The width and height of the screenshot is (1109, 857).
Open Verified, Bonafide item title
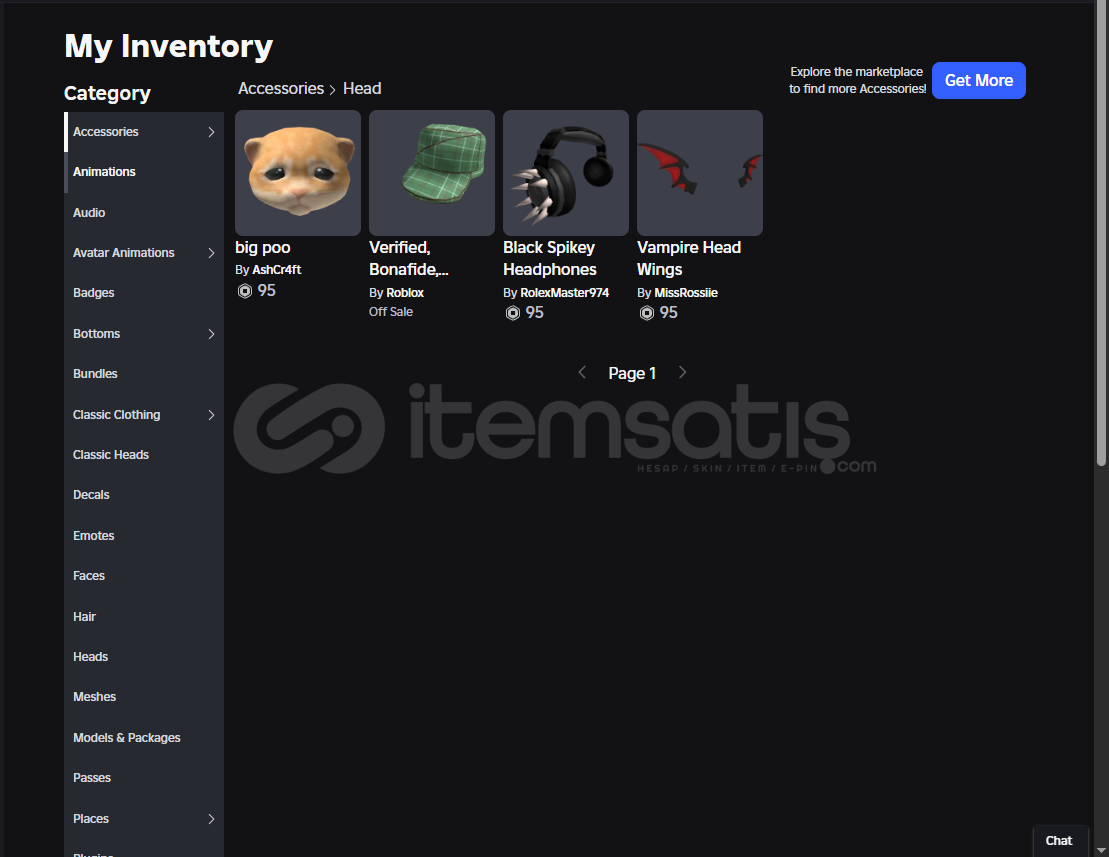point(409,258)
